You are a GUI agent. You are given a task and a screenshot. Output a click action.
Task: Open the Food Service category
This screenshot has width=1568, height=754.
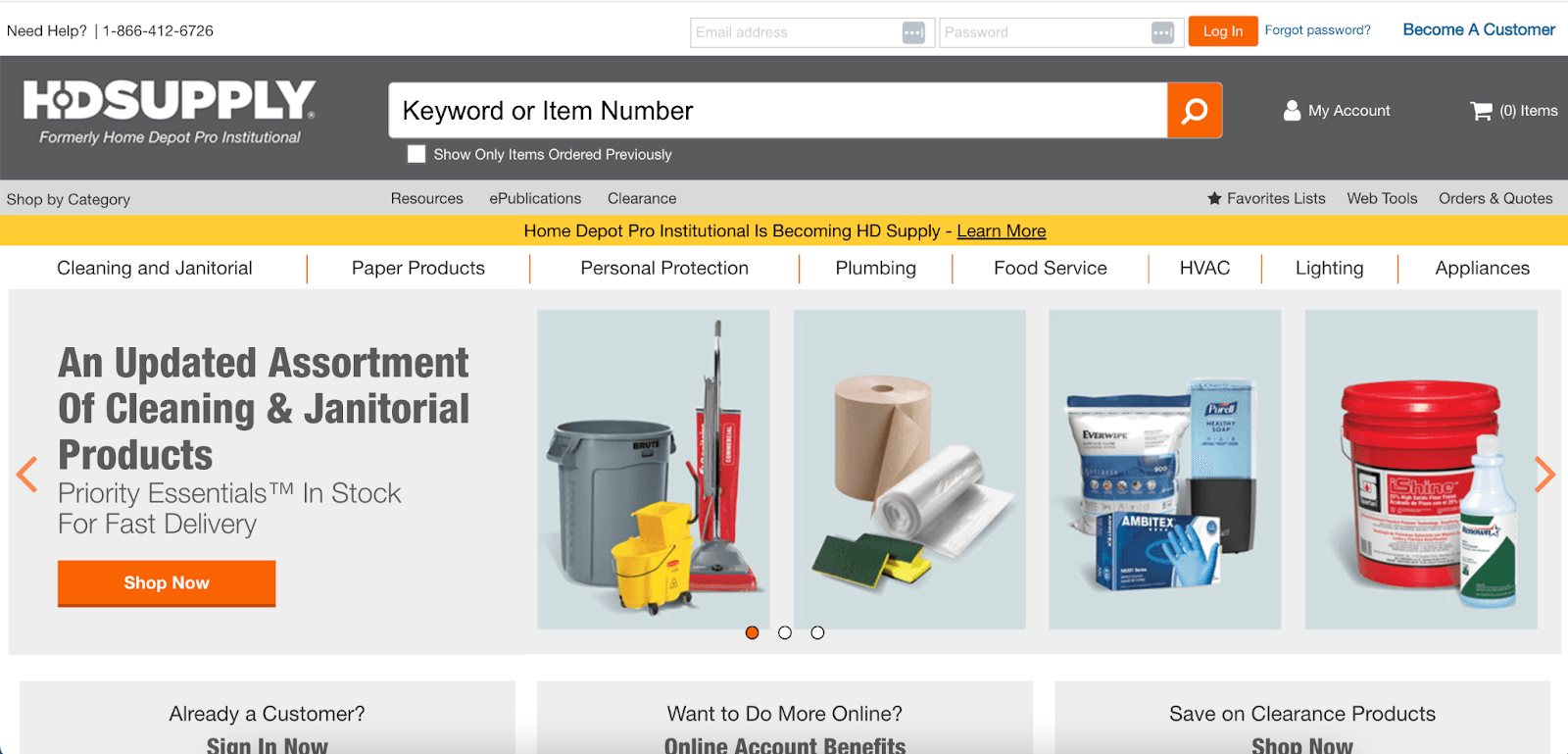pyautogui.click(x=1051, y=268)
